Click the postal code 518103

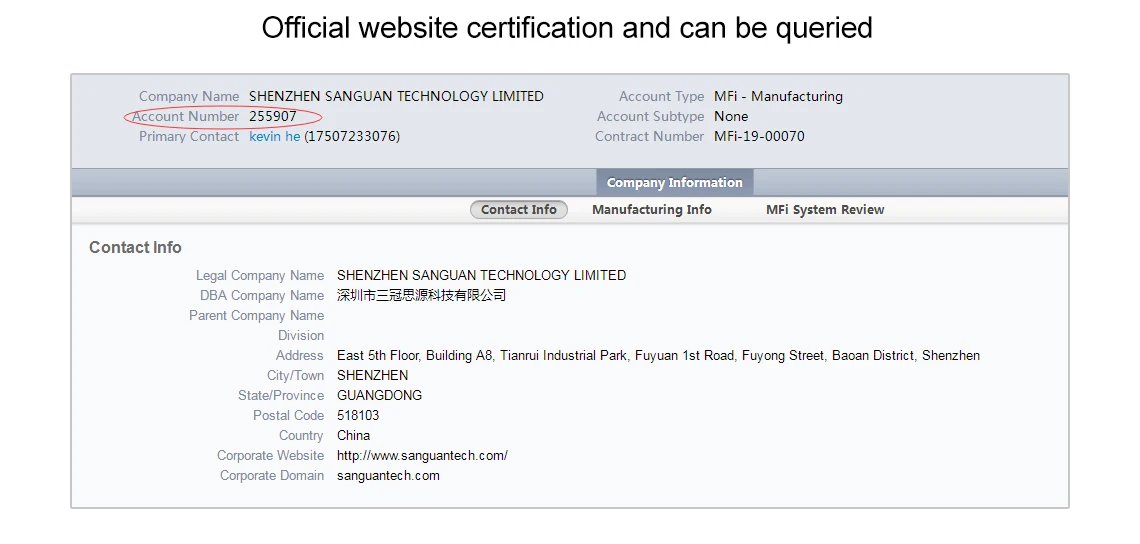click(x=358, y=416)
